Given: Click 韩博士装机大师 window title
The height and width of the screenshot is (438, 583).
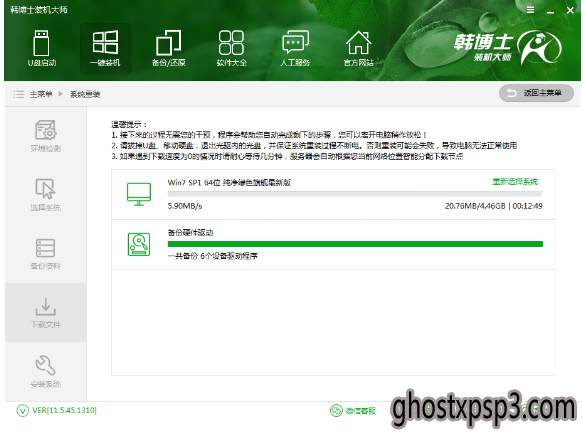Looking at the screenshot, I should tap(39, 10).
